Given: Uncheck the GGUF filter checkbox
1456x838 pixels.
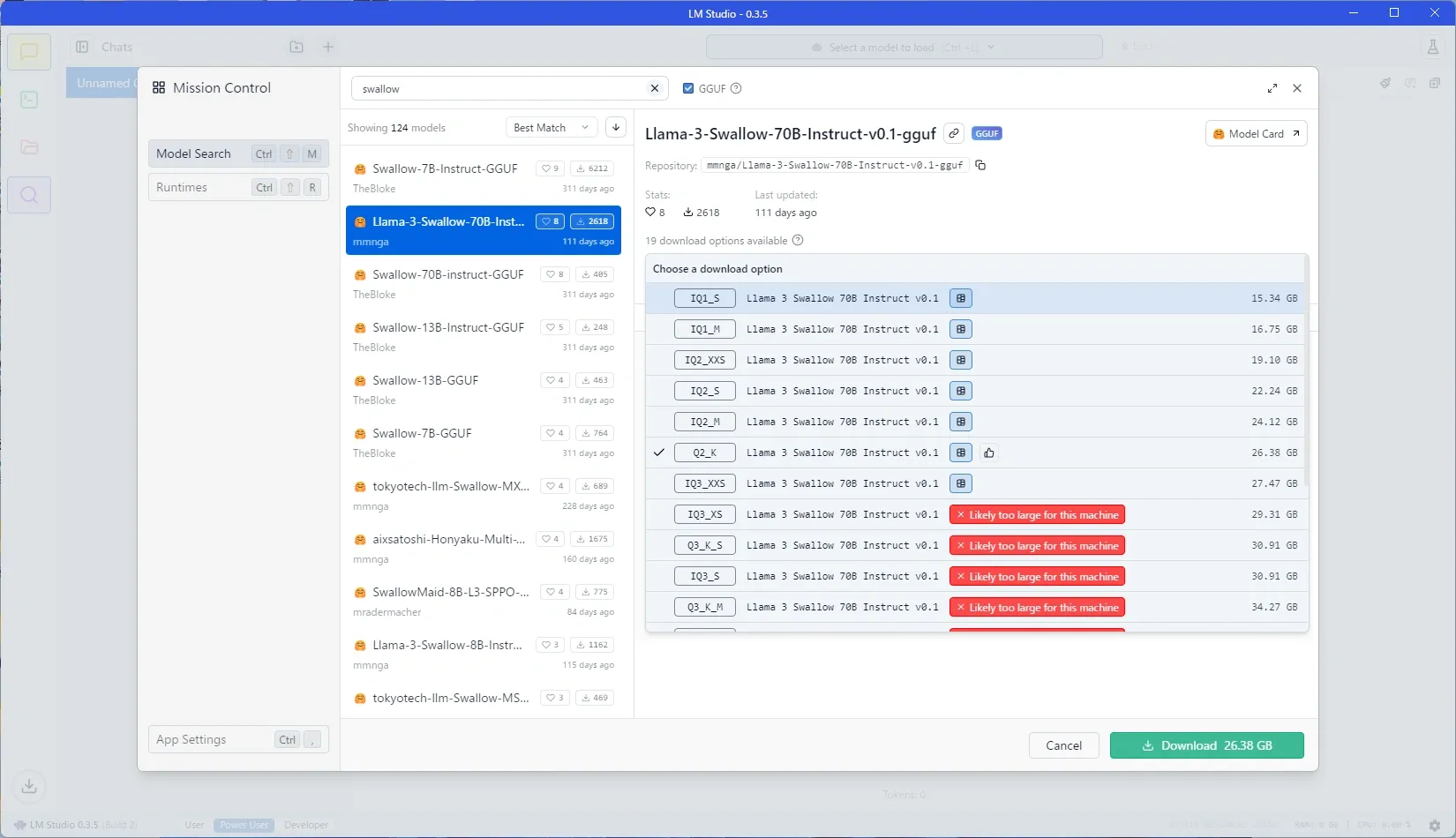Looking at the screenshot, I should (688, 88).
